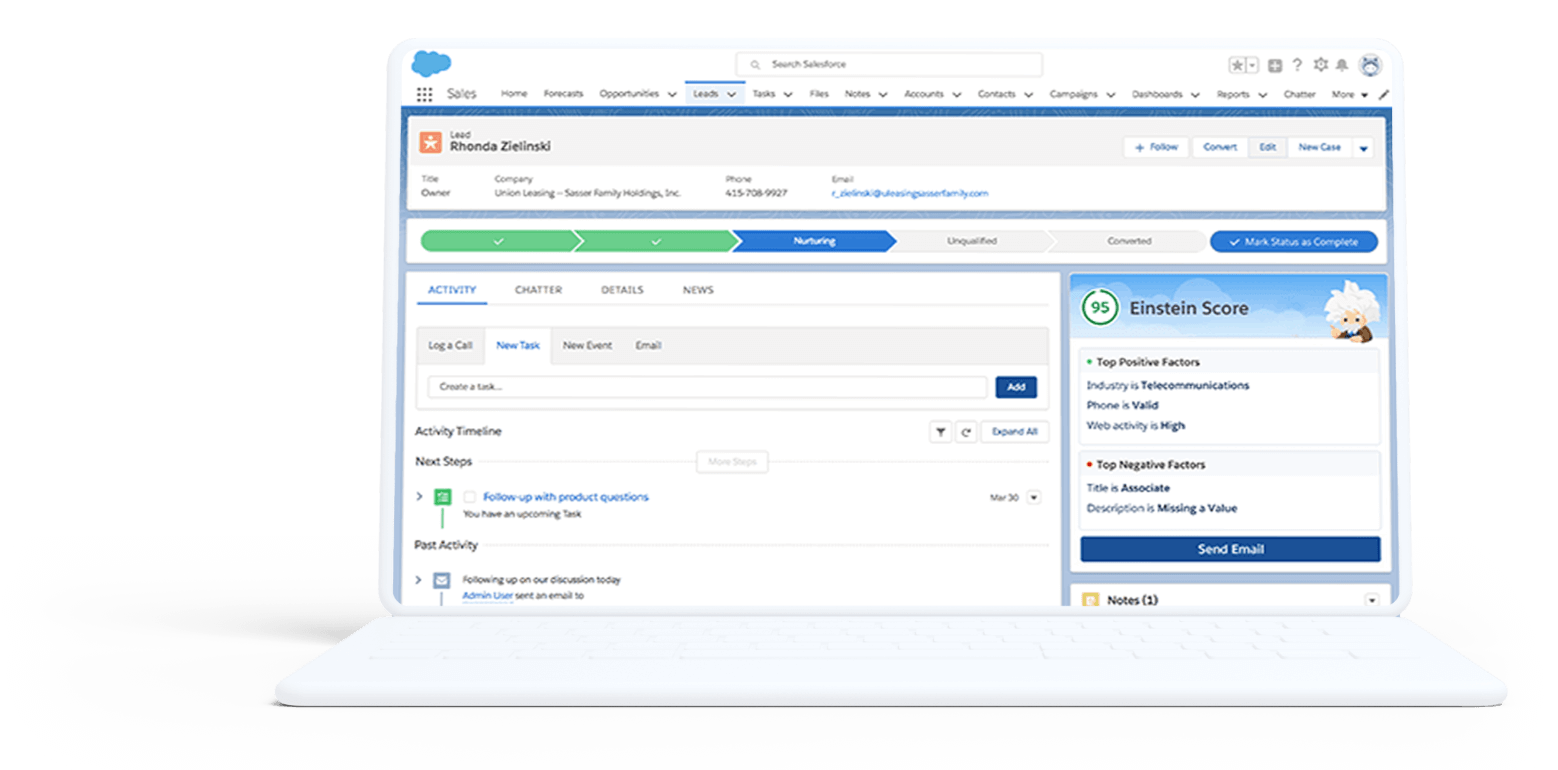Open the Leads tab dropdown arrow
Viewport: 1558px width, 770px height.
coord(731,94)
